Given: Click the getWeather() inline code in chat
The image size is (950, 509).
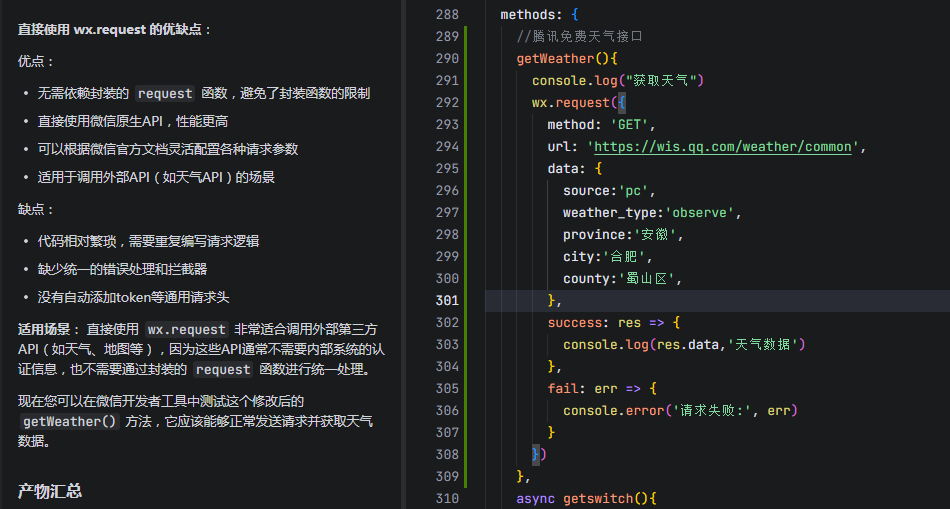Looking at the screenshot, I should click(x=69, y=422).
